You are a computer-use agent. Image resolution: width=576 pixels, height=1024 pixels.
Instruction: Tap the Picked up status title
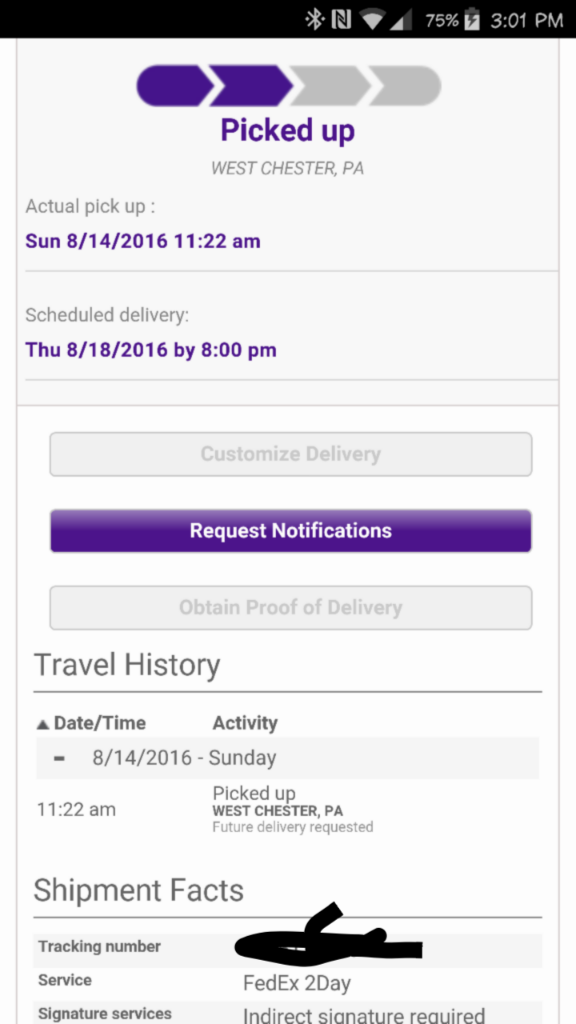point(287,130)
